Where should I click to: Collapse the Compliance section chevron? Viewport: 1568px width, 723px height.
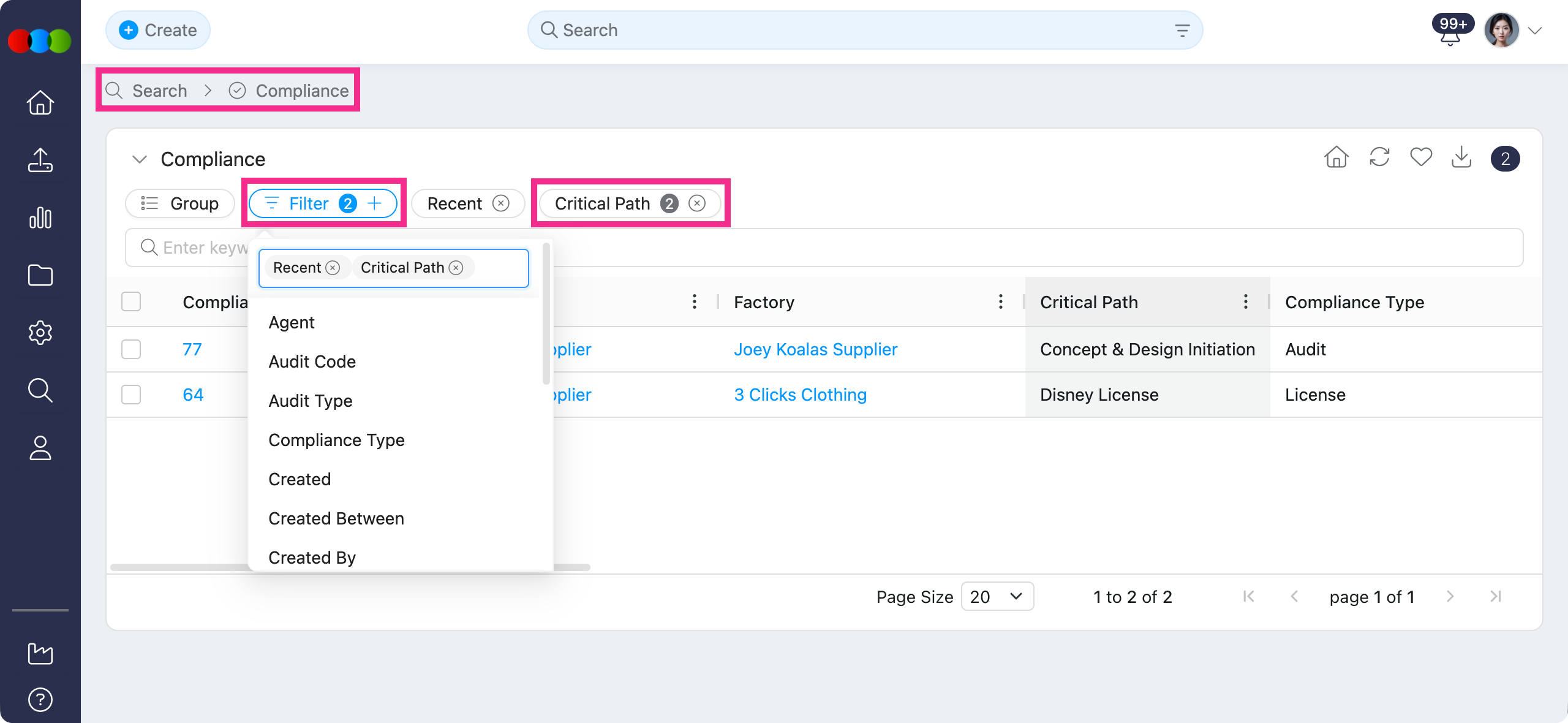point(139,159)
